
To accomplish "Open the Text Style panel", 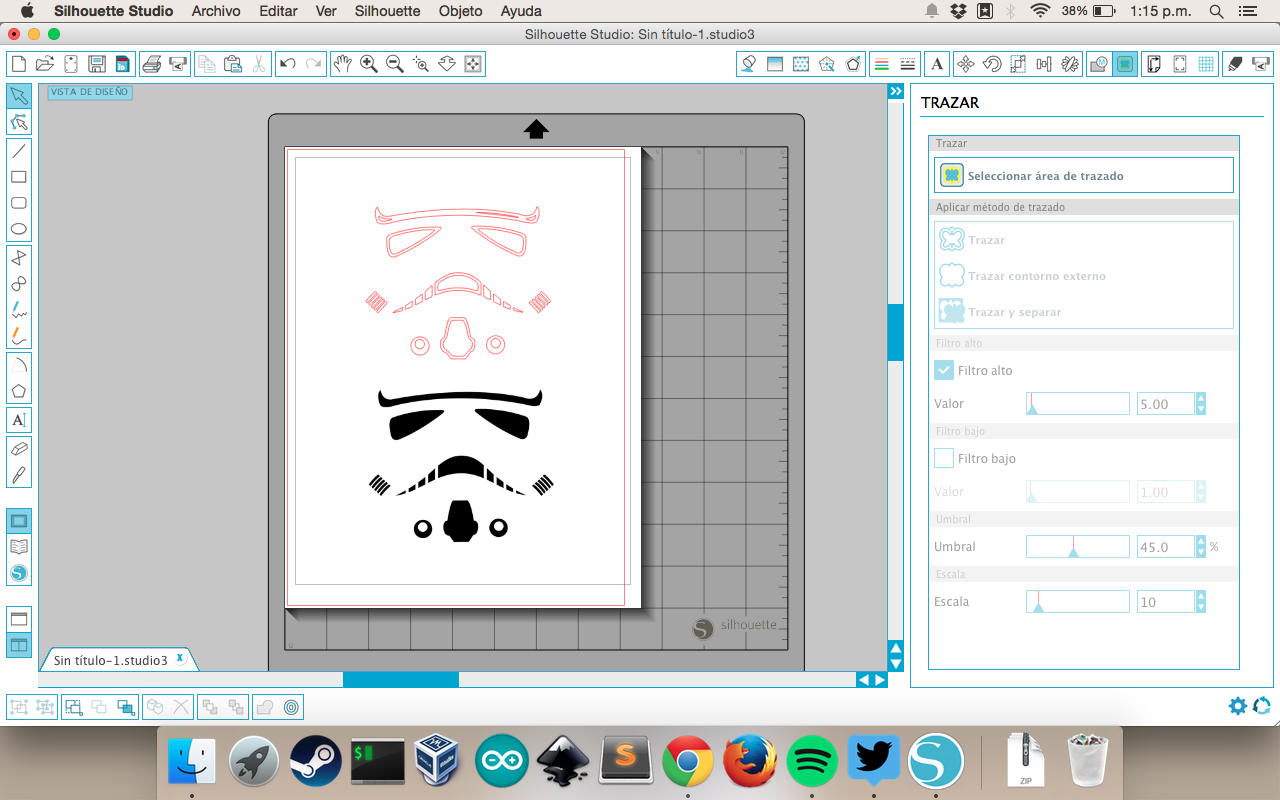I will pos(937,64).
